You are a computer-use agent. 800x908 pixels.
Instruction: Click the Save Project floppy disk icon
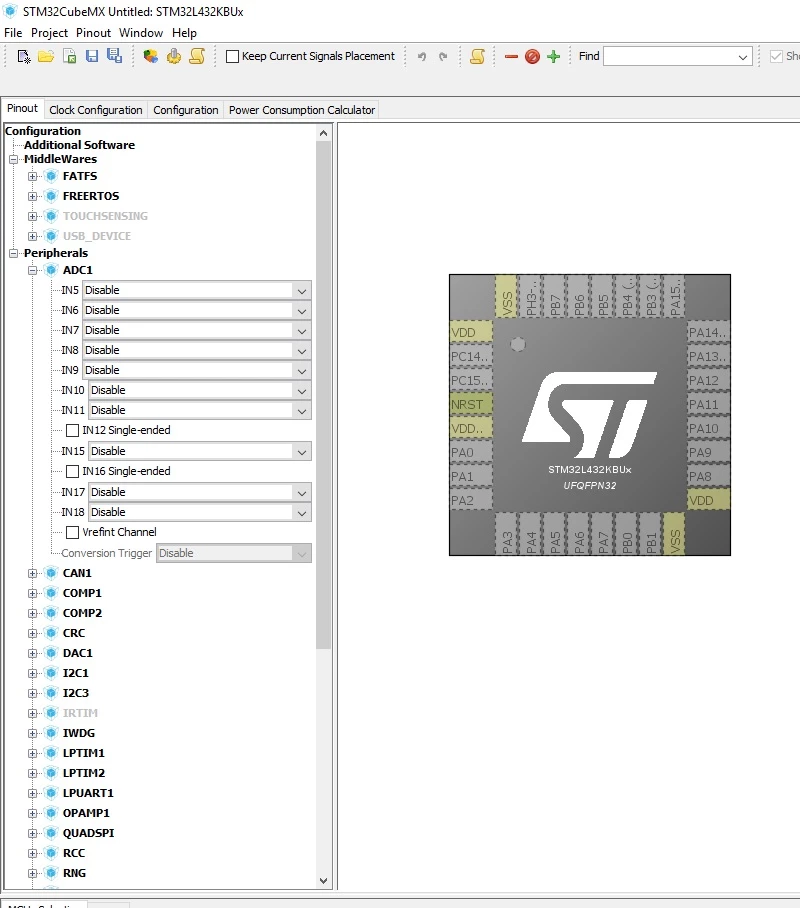pos(92,56)
